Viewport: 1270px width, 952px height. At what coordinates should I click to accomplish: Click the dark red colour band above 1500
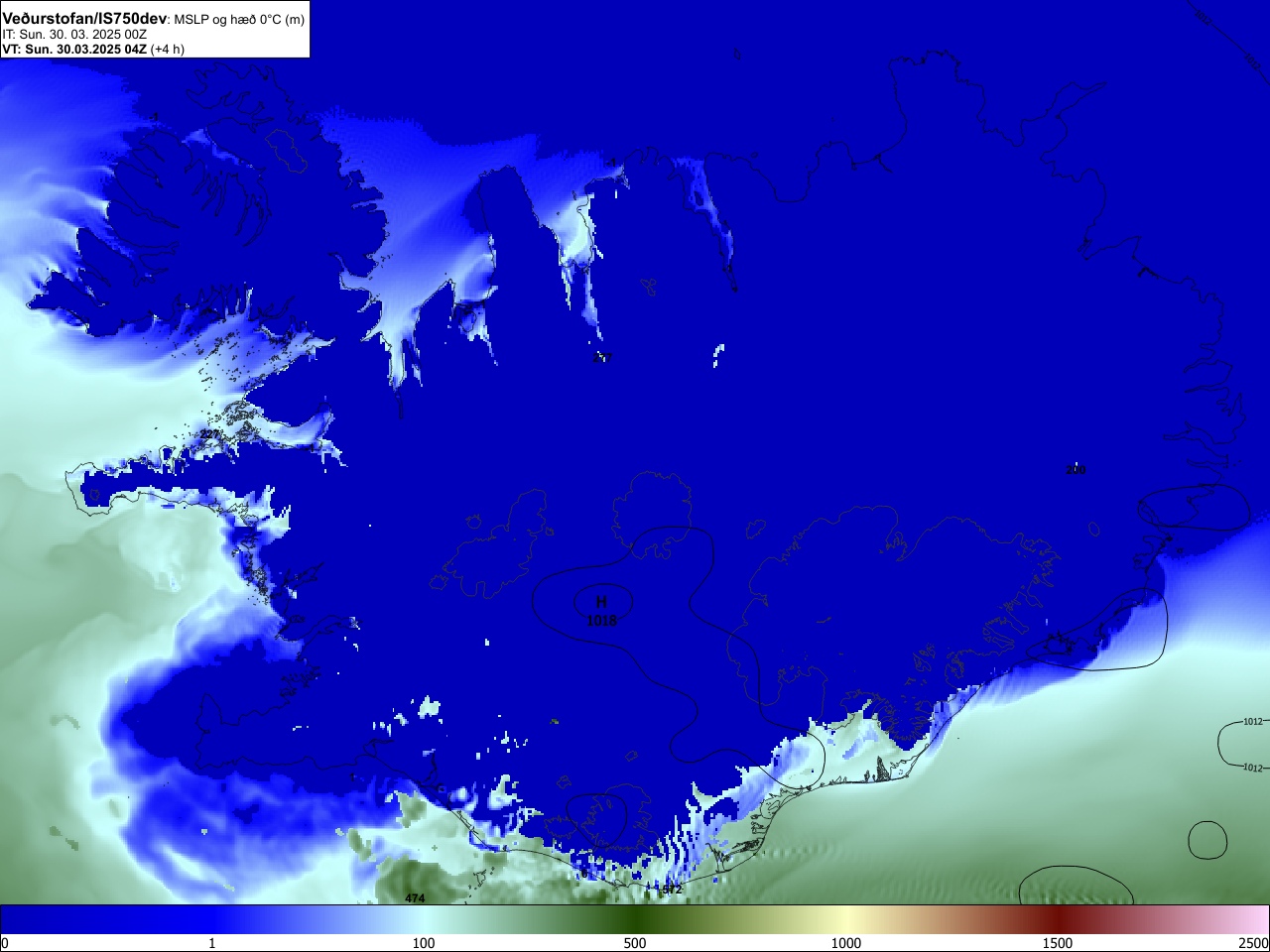(x=1058, y=919)
